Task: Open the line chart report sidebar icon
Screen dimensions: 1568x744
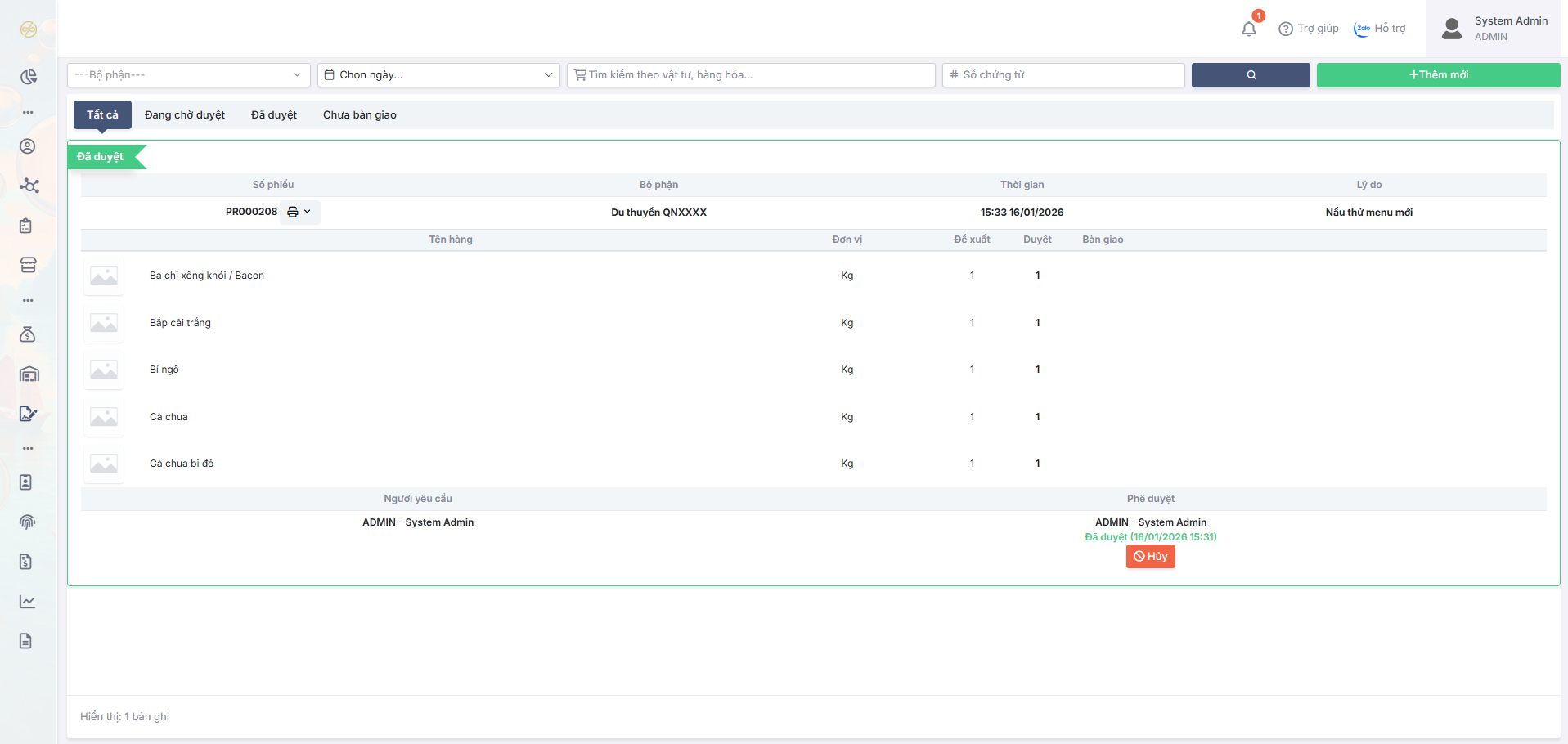Action: 28,602
